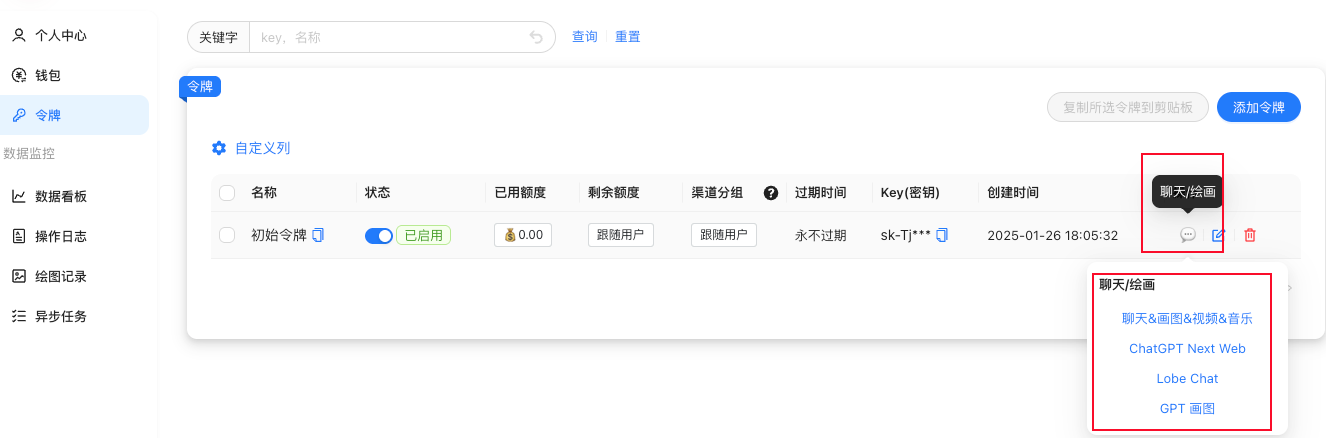This screenshot has width=1326, height=438.
Task: Click the blue 令牌 card label tag
Action: coord(200,87)
